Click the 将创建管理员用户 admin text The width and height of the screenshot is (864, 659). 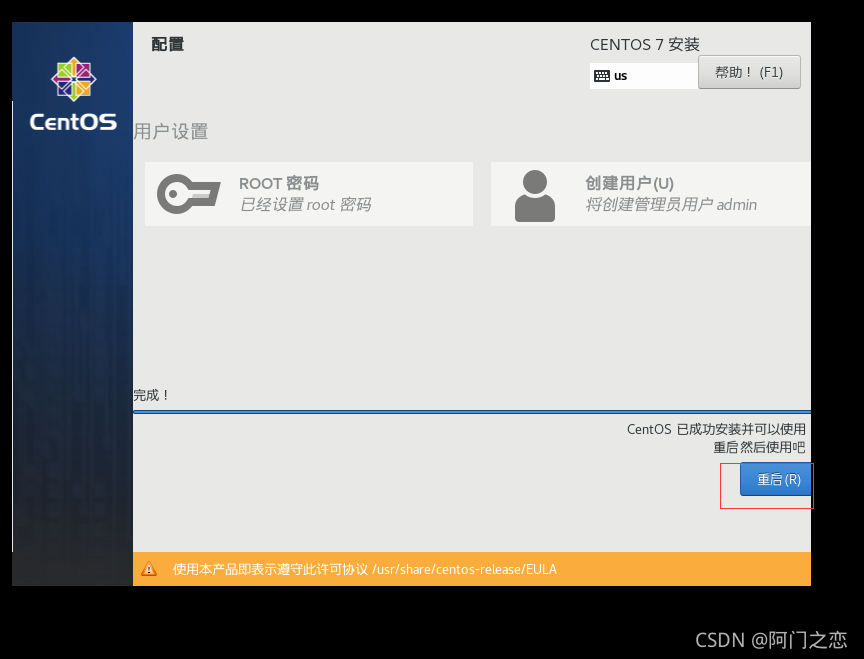671,204
